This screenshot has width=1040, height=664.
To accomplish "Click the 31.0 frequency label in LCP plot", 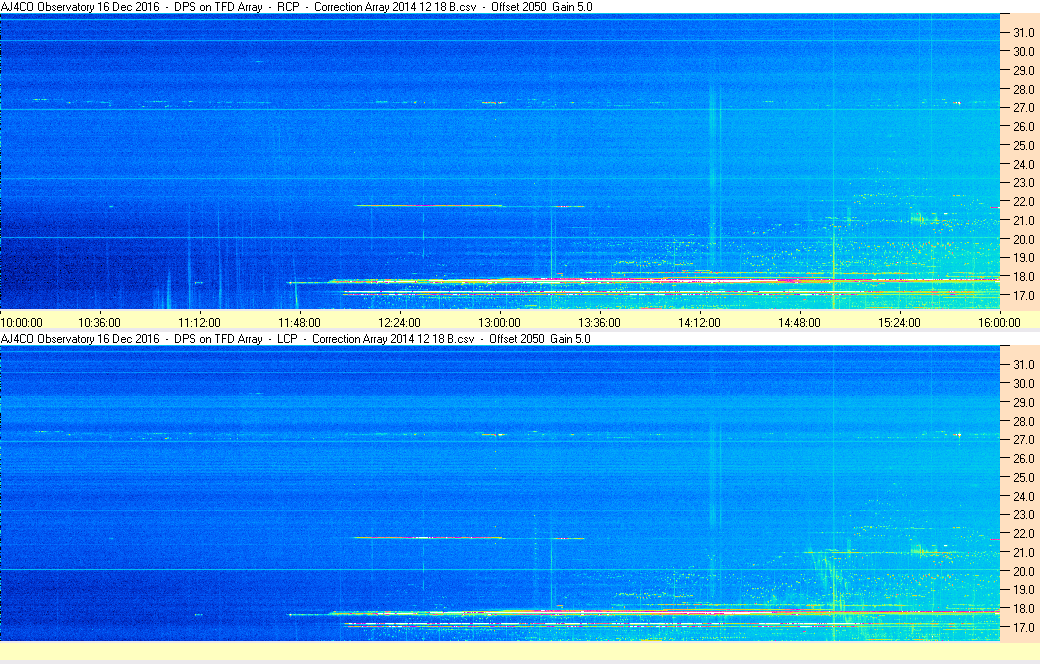I will coord(1023,365).
